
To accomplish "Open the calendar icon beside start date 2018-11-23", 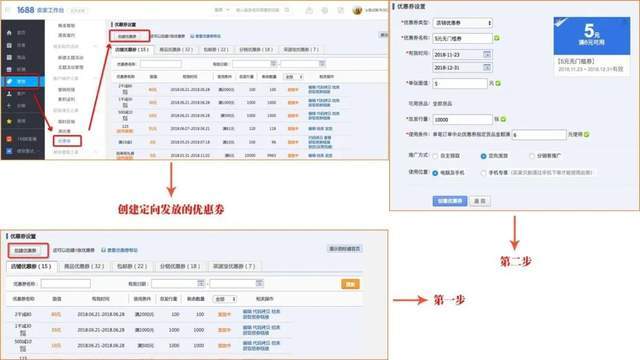I will 487,54.
